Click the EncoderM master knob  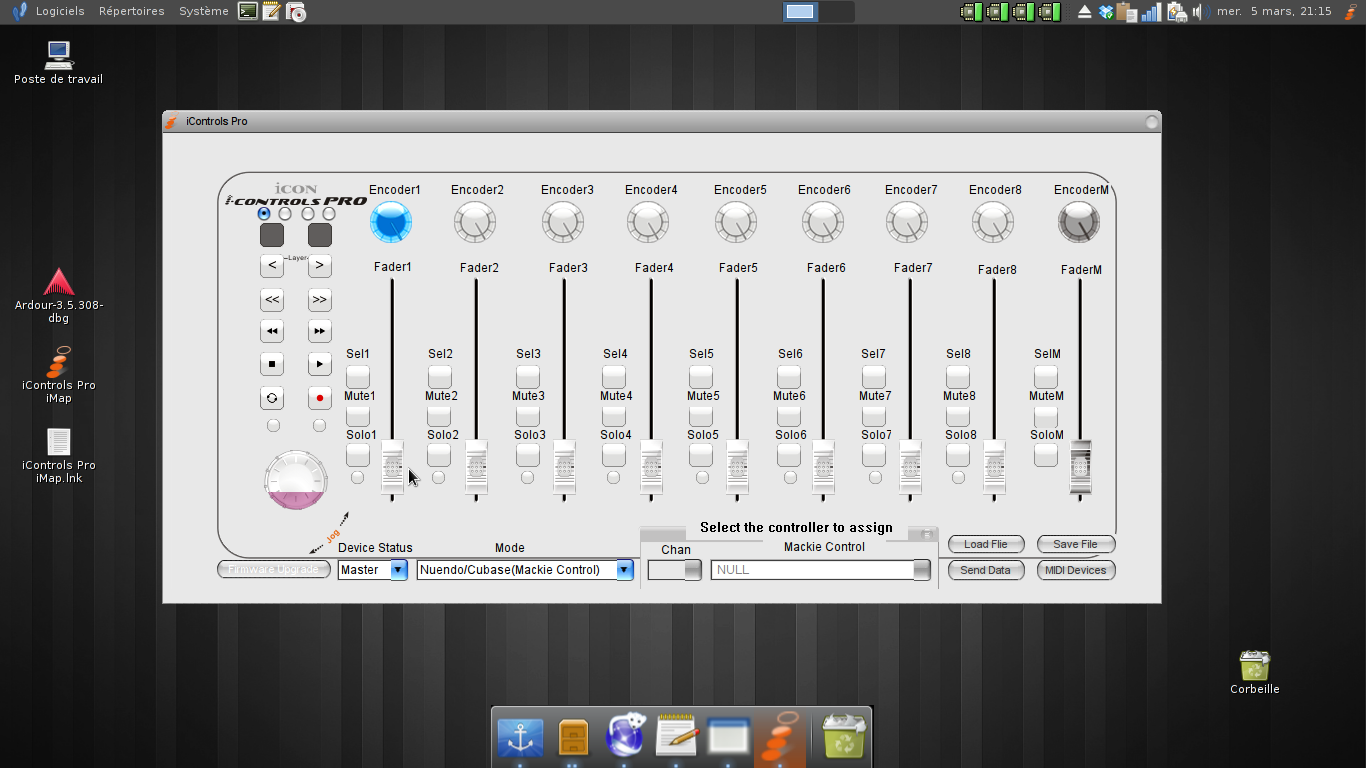point(1079,222)
